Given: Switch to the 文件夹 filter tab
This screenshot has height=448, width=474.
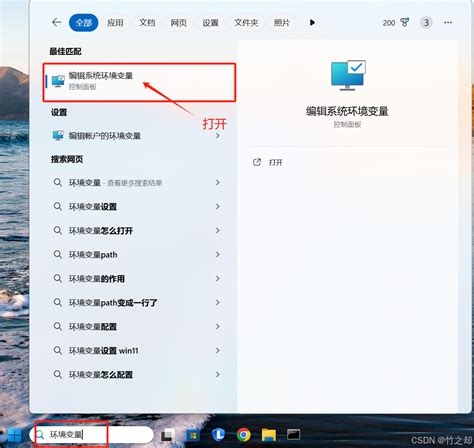Looking at the screenshot, I should click(246, 23).
